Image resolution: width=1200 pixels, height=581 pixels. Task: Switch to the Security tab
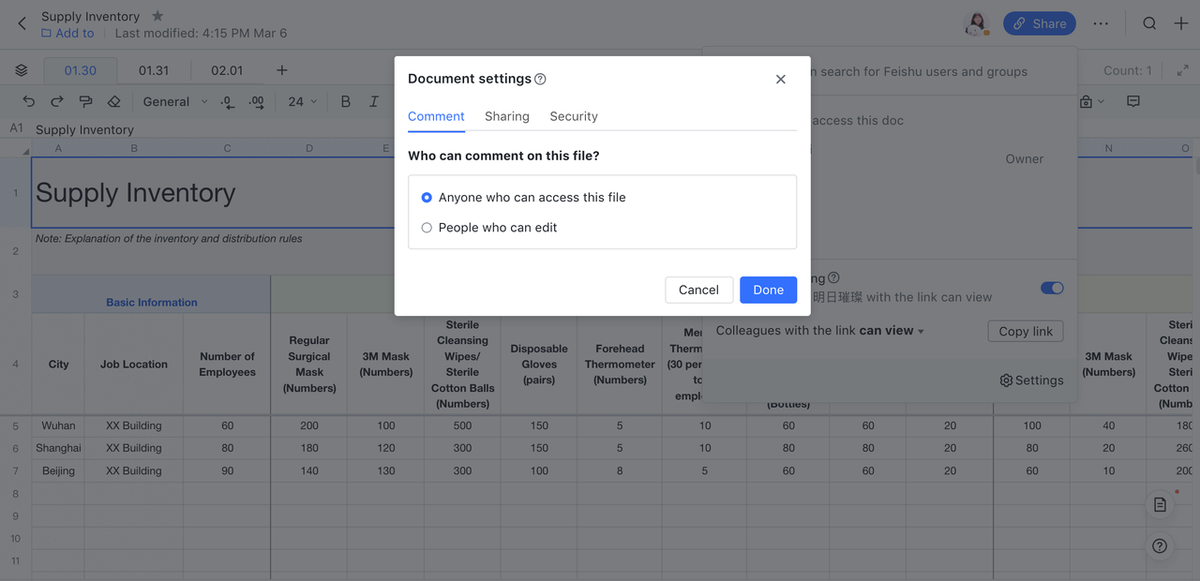point(574,116)
